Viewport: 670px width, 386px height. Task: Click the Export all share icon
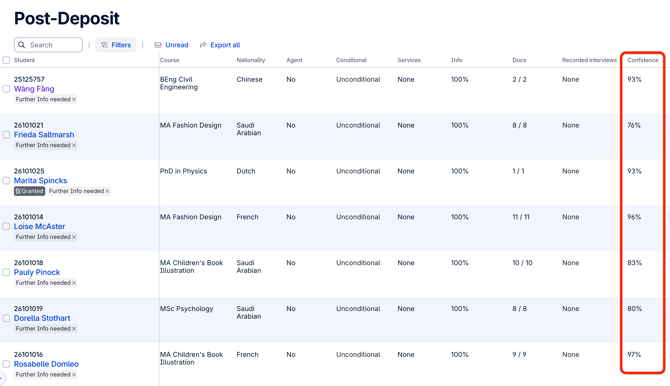pos(203,45)
